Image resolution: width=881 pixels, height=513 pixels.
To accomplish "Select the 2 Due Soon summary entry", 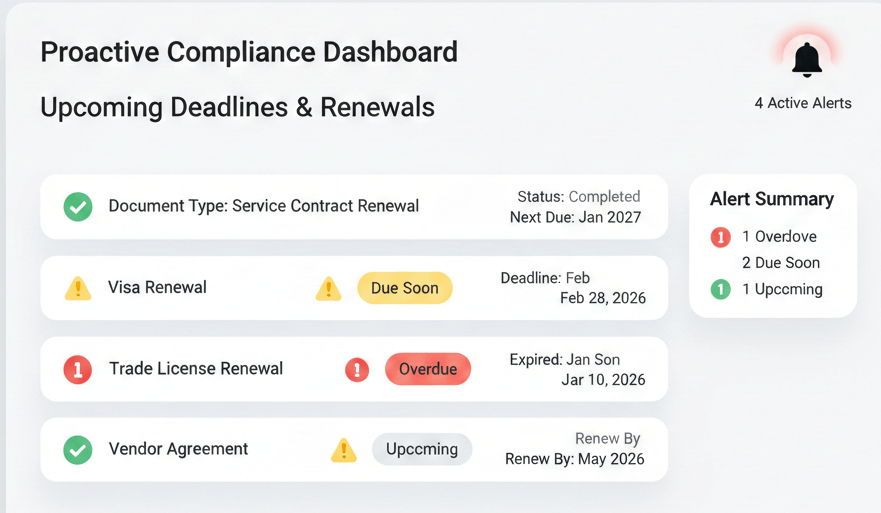I will click(x=781, y=263).
